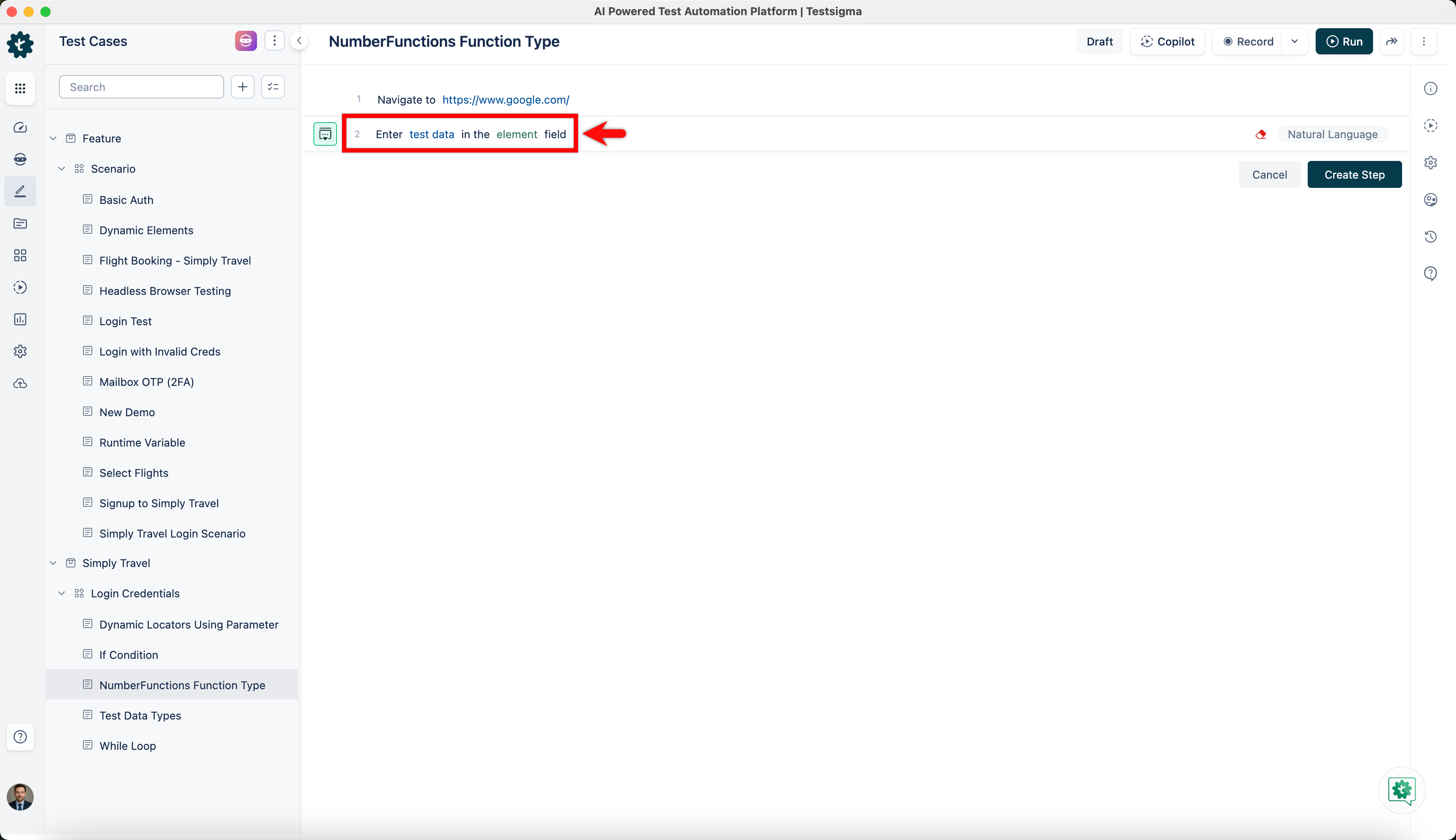This screenshot has height=840, width=1456.
Task: Toggle the multi-select checklist button
Action: pyautogui.click(x=273, y=87)
